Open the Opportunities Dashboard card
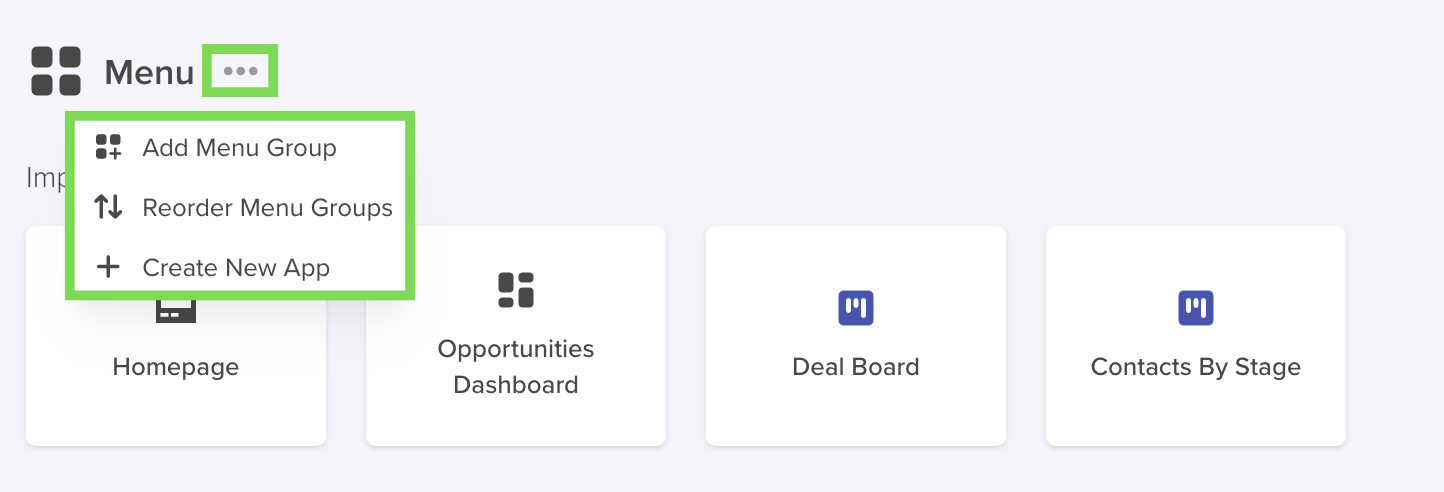Screen dimensions: 1444x492 [x=516, y=336]
